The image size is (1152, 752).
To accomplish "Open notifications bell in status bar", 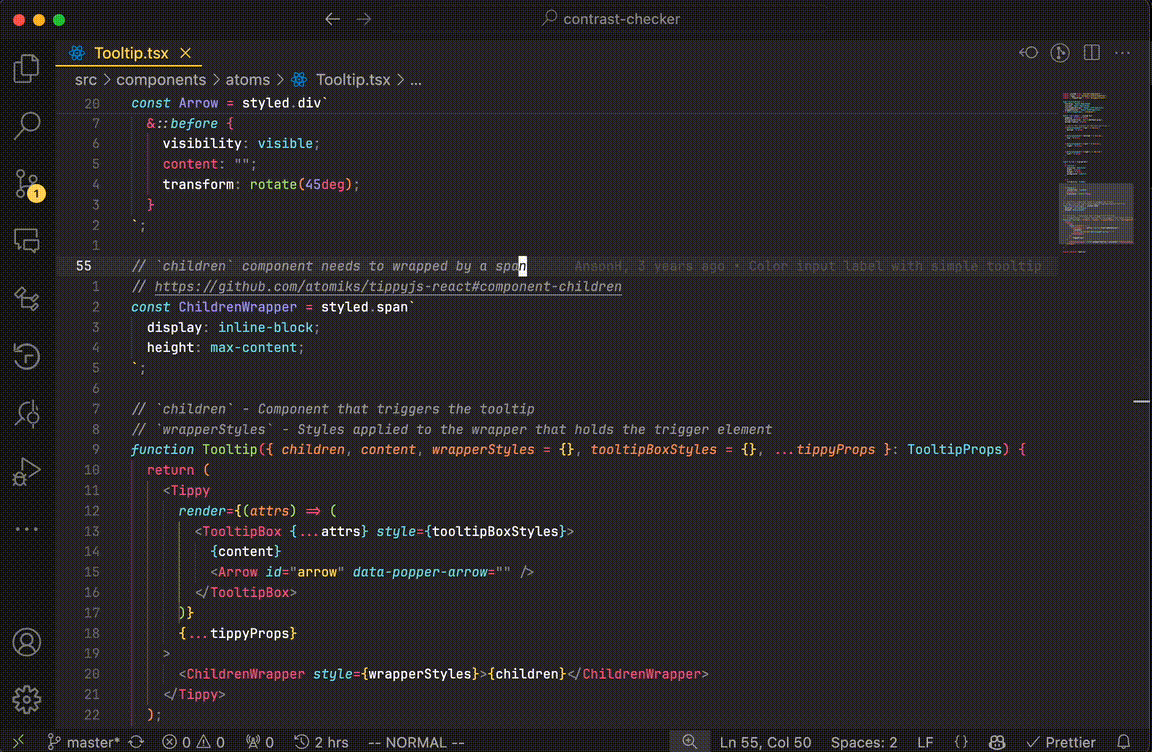I will [x=1123, y=742].
